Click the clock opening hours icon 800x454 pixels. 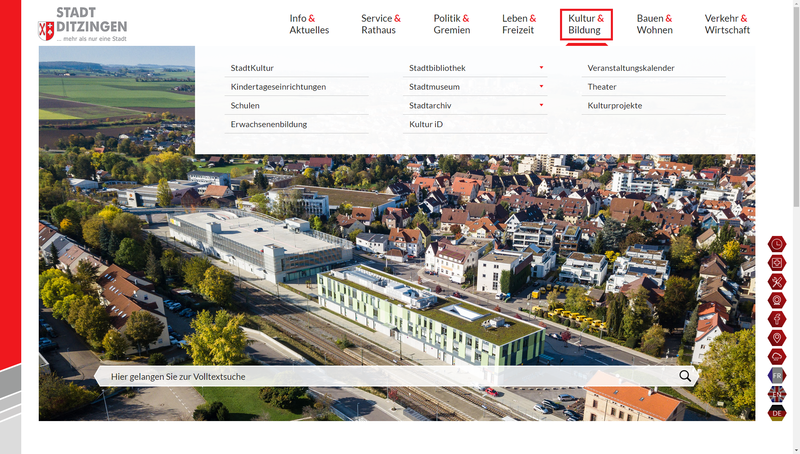point(777,244)
